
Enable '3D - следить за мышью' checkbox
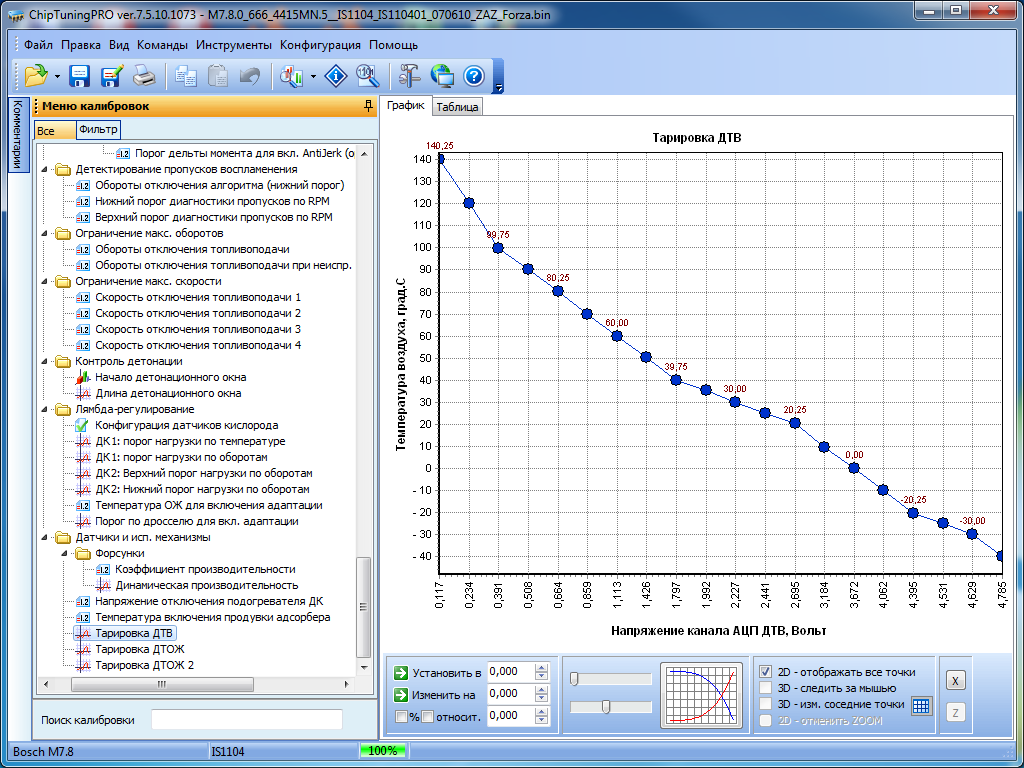(x=766, y=688)
